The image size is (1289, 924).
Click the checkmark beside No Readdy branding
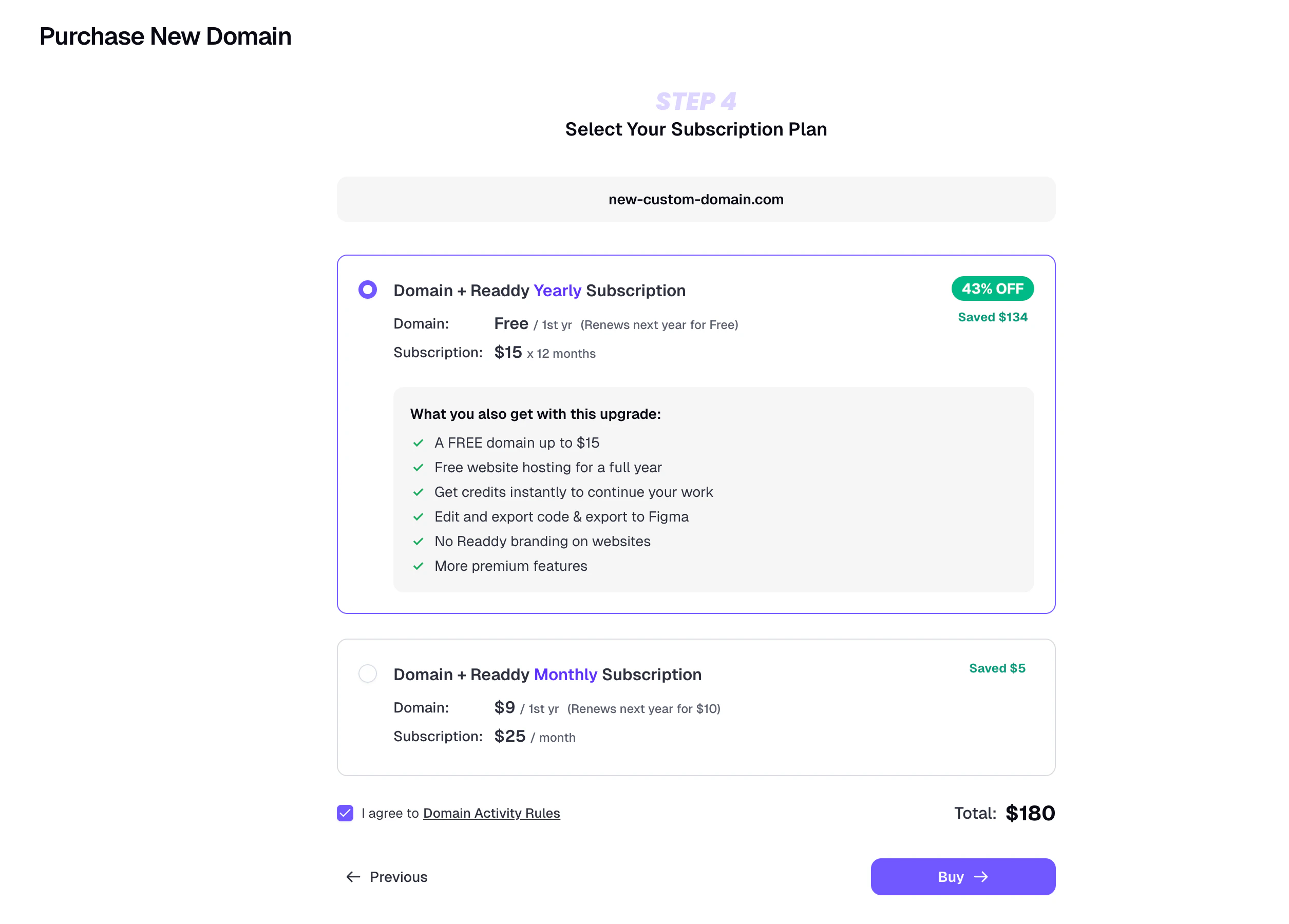419,541
